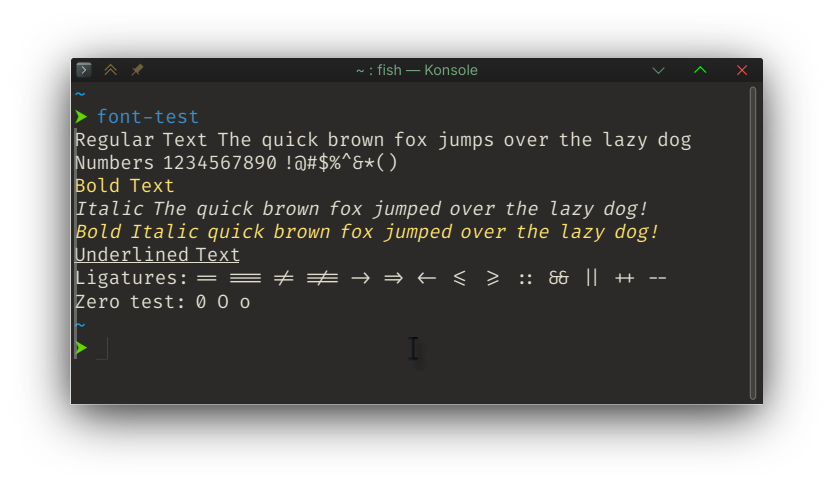This screenshot has height=489, width=835.
Task: Minimize the Konsole window
Action: (x=658, y=70)
